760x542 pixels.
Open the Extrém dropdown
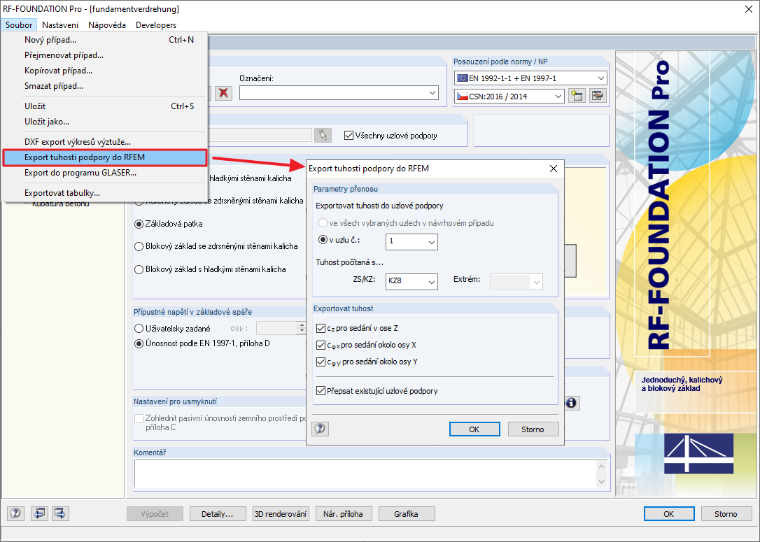click(x=516, y=281)
